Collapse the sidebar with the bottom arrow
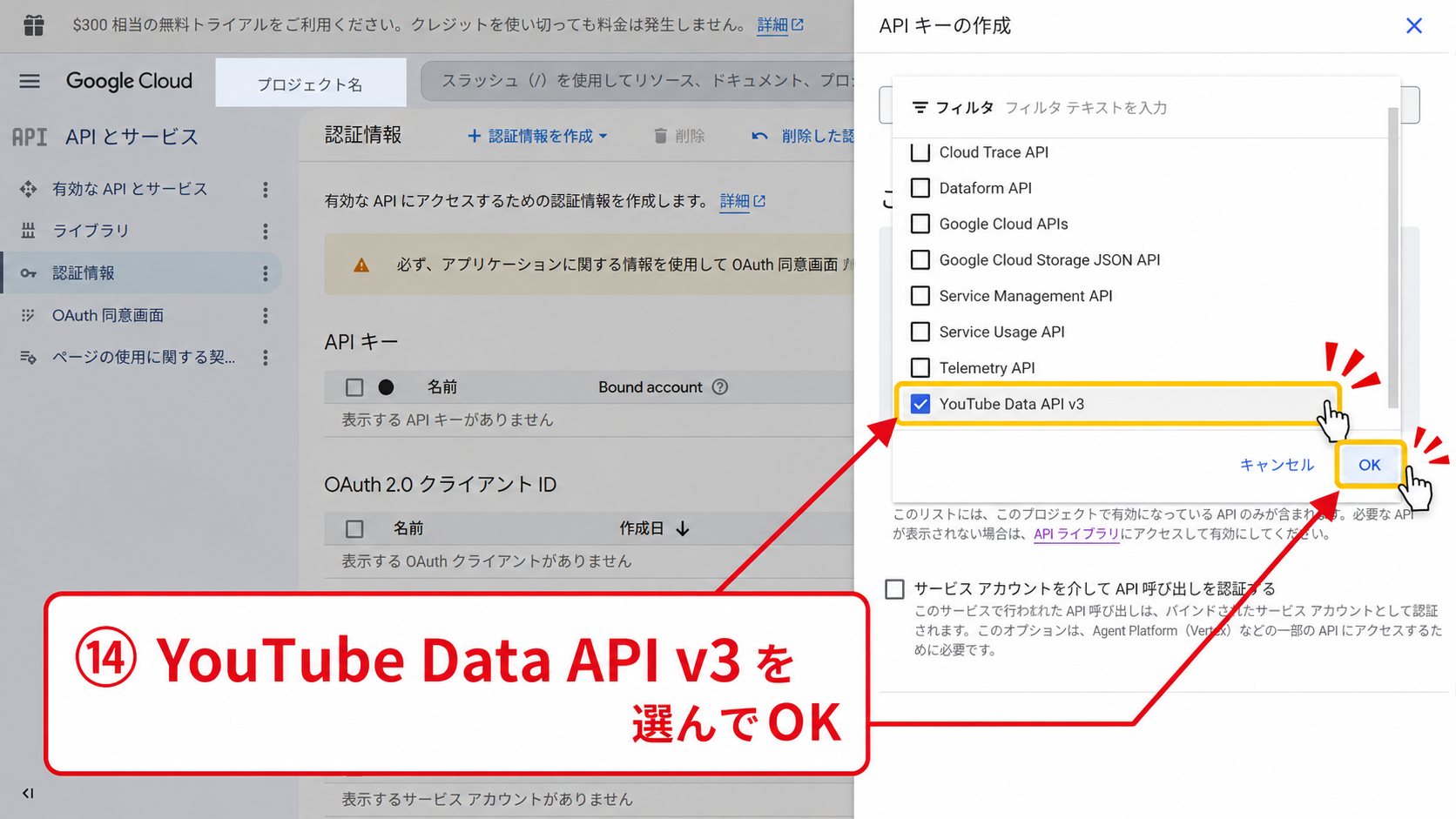The width and height of the screenshot is (1456, 819). pos(28,793)
